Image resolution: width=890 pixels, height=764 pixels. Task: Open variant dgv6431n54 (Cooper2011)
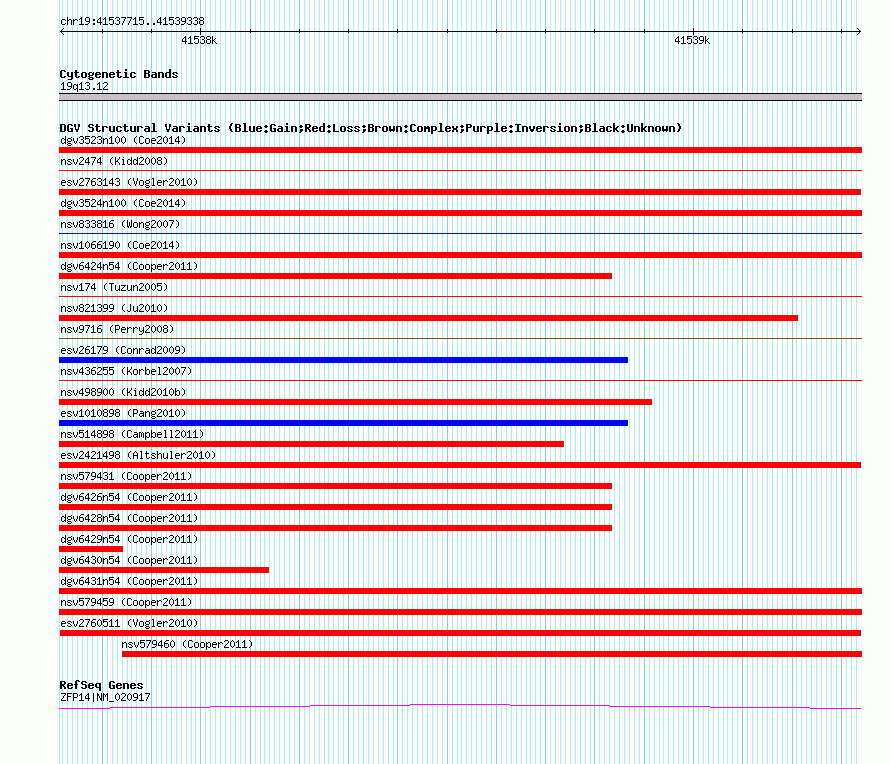coord(129,581)
